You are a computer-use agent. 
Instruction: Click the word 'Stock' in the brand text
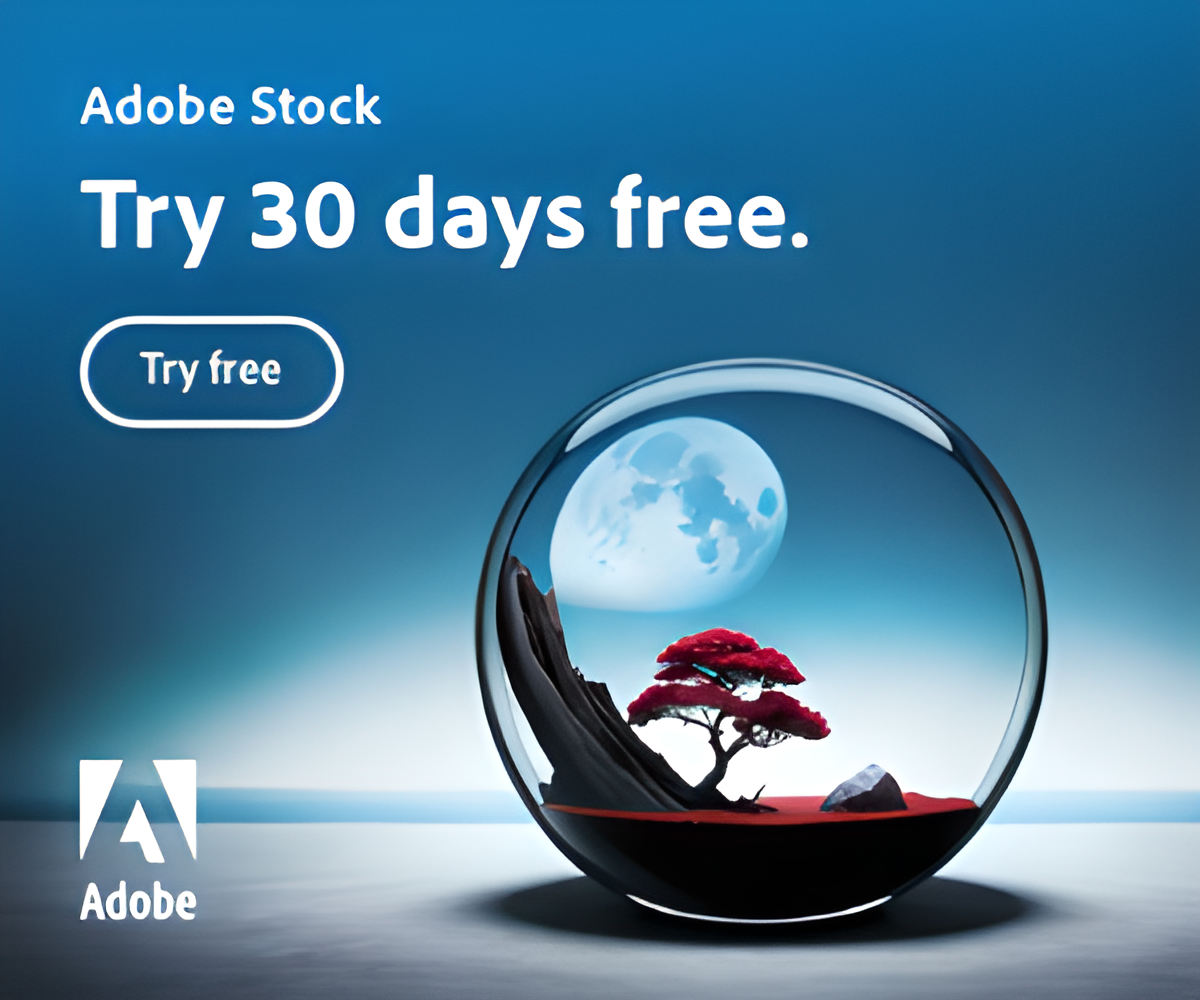[316, 106]
